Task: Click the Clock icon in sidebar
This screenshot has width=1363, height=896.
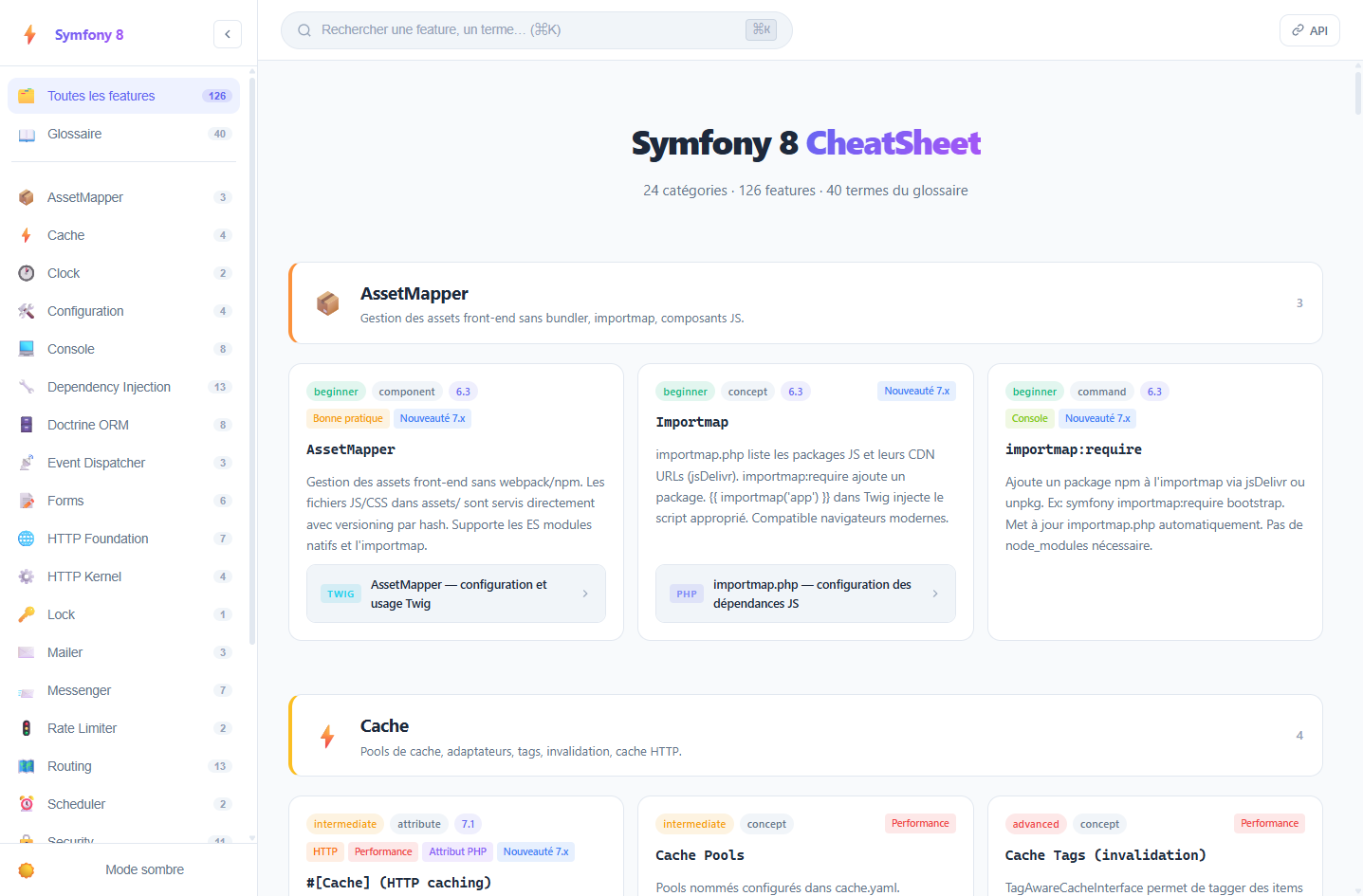Action: tap(27, 273)
